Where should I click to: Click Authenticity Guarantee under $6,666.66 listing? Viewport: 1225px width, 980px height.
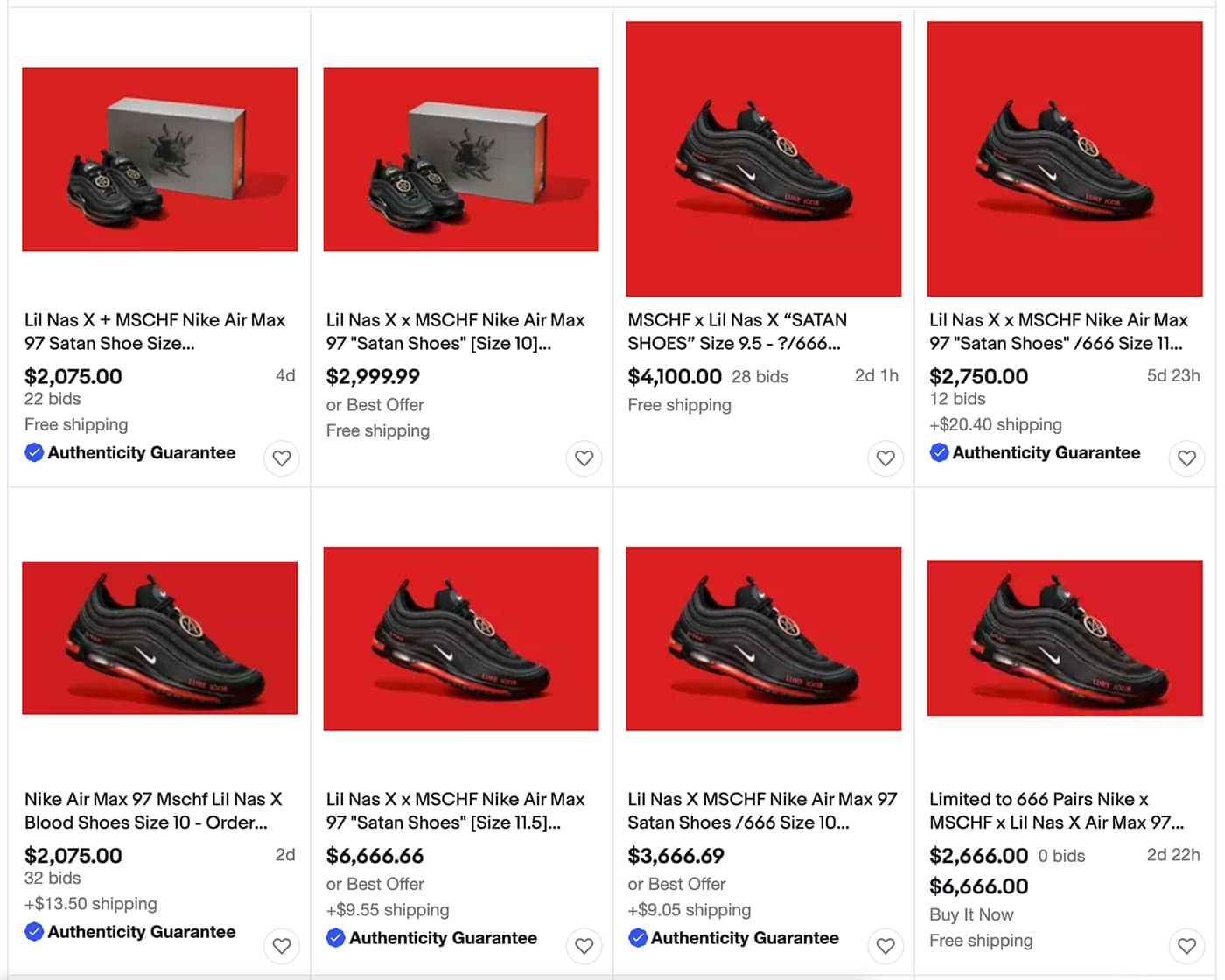443,938
